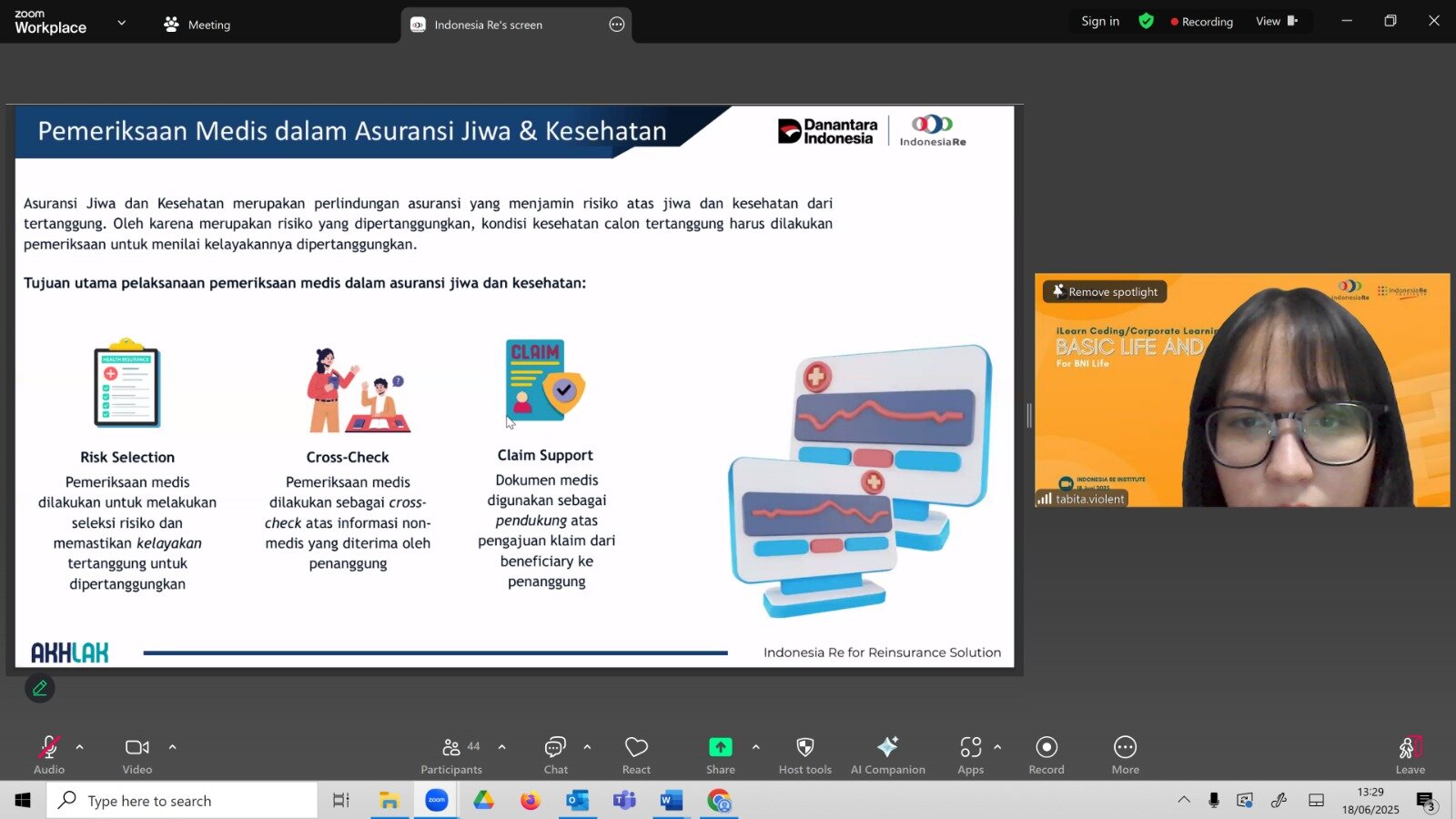Click the panel divider handle beside the video

coord(1029,416)
